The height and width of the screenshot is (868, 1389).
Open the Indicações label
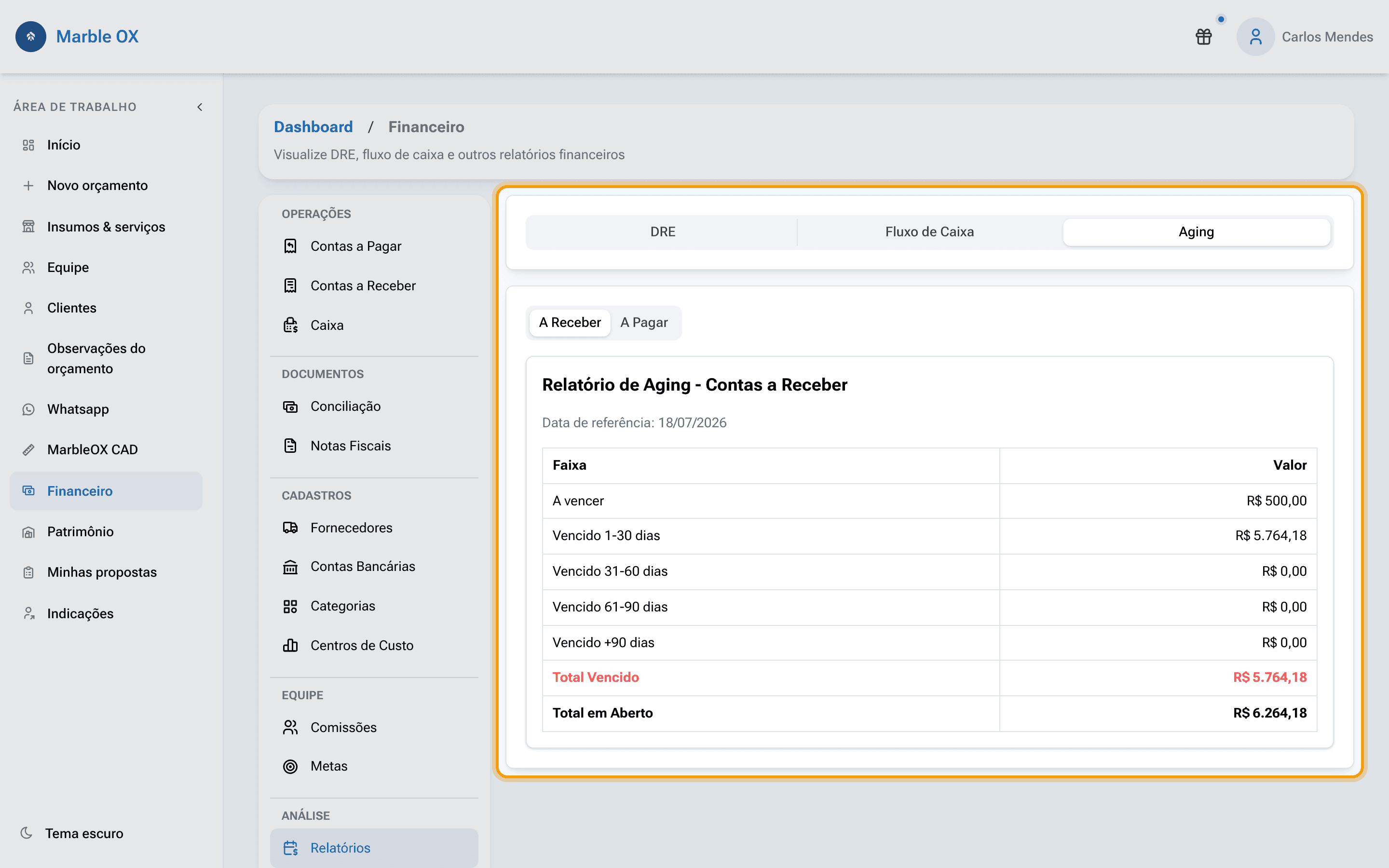point(81,614)
